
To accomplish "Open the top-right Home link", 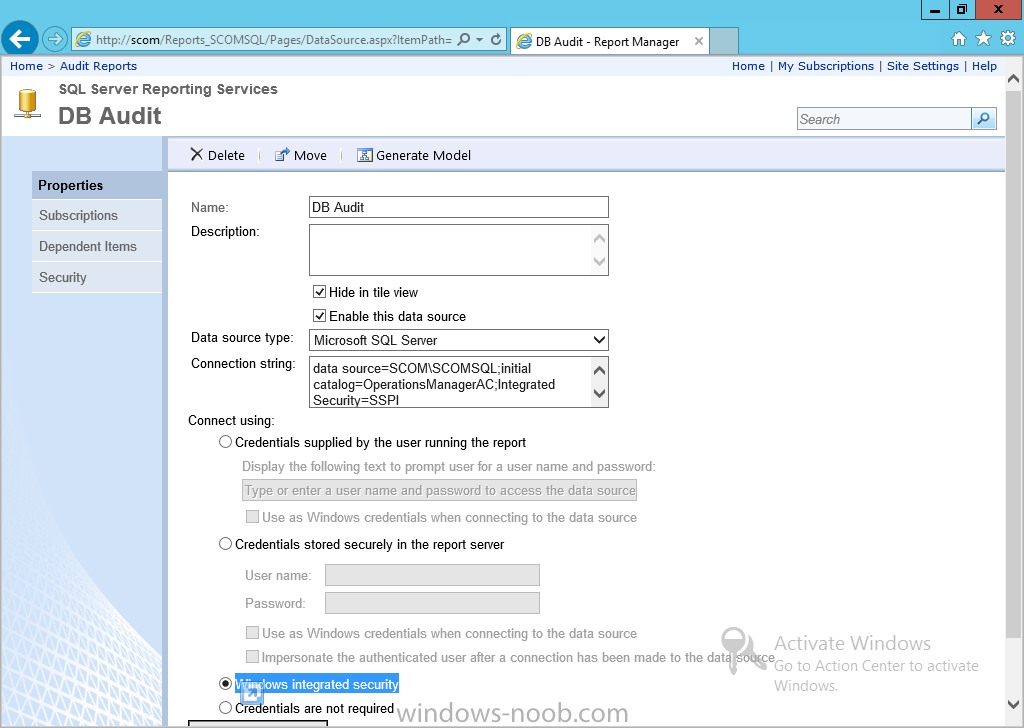I will click(x=748, y=66).
